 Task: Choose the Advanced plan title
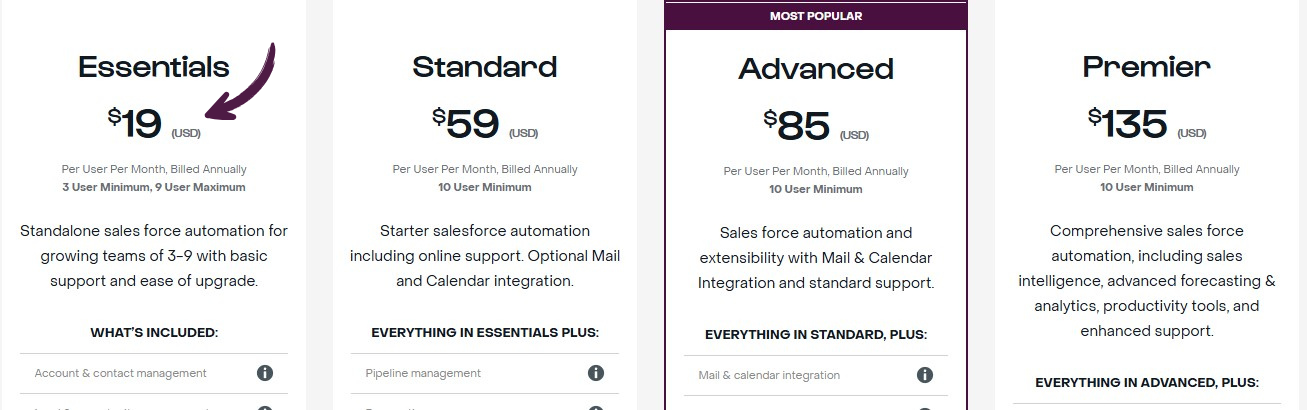tap(816, 69)
